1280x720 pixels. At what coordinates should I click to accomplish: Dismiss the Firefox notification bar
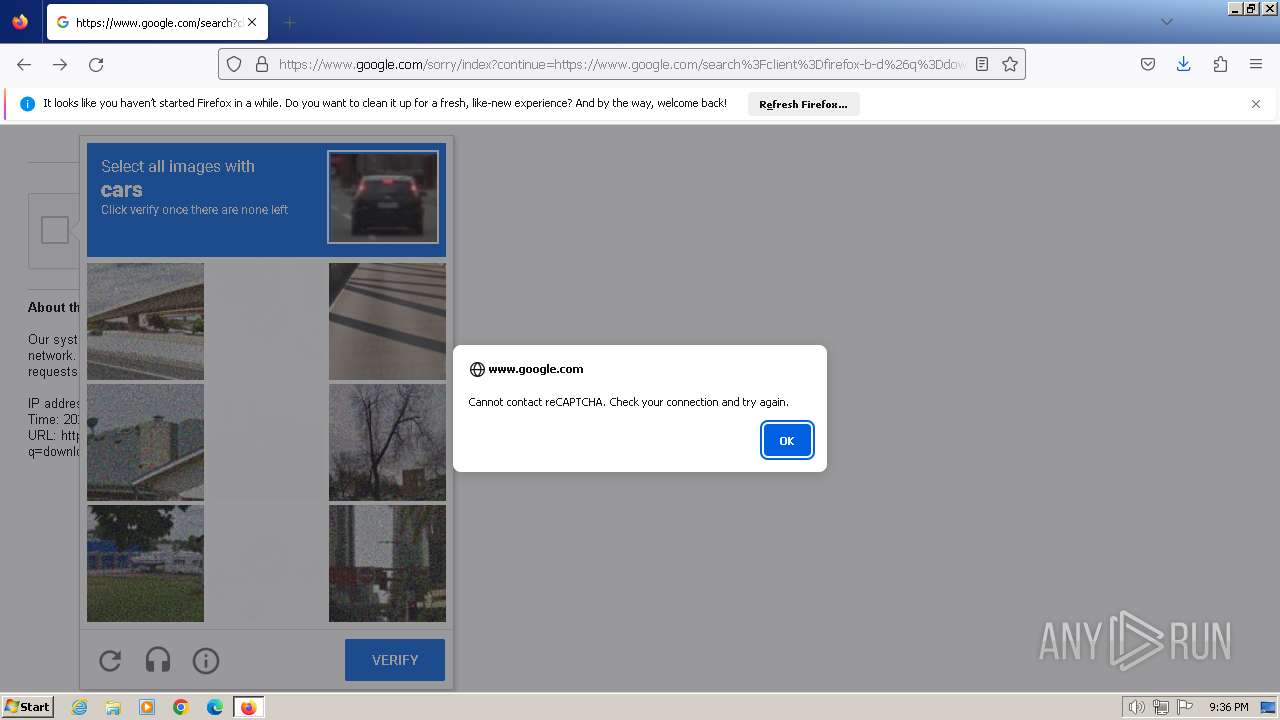pos(1256,104)
